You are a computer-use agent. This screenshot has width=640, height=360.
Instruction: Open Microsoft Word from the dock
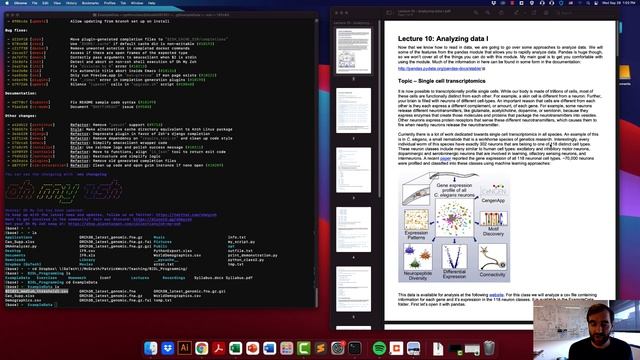tap(269, 348)
